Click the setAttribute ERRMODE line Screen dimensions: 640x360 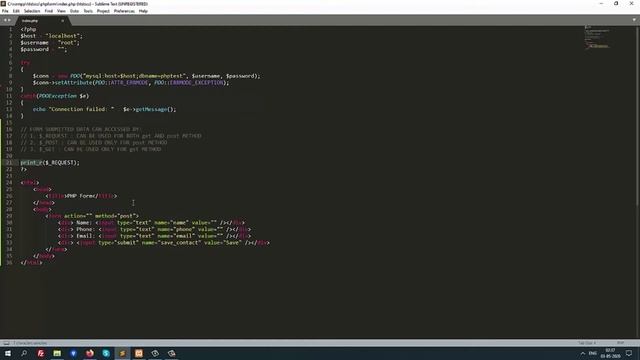coord(131,82)
